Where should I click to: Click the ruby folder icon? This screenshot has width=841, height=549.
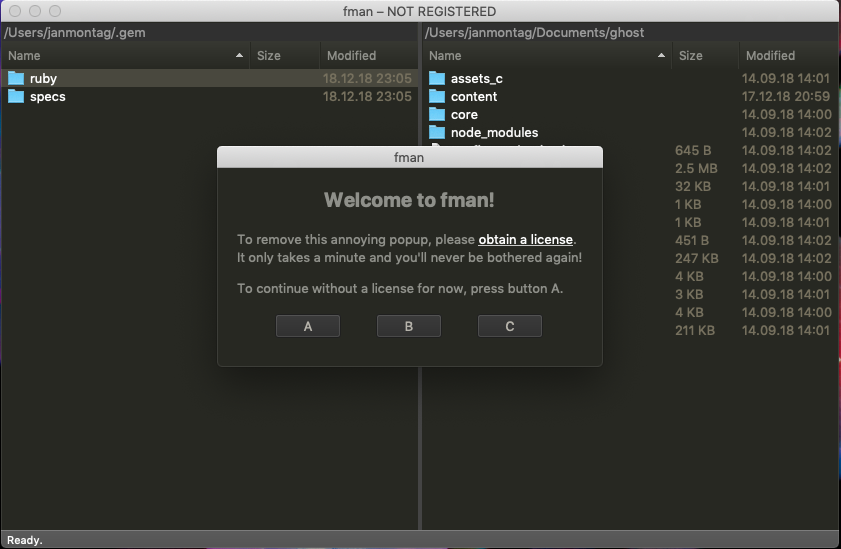15,78
